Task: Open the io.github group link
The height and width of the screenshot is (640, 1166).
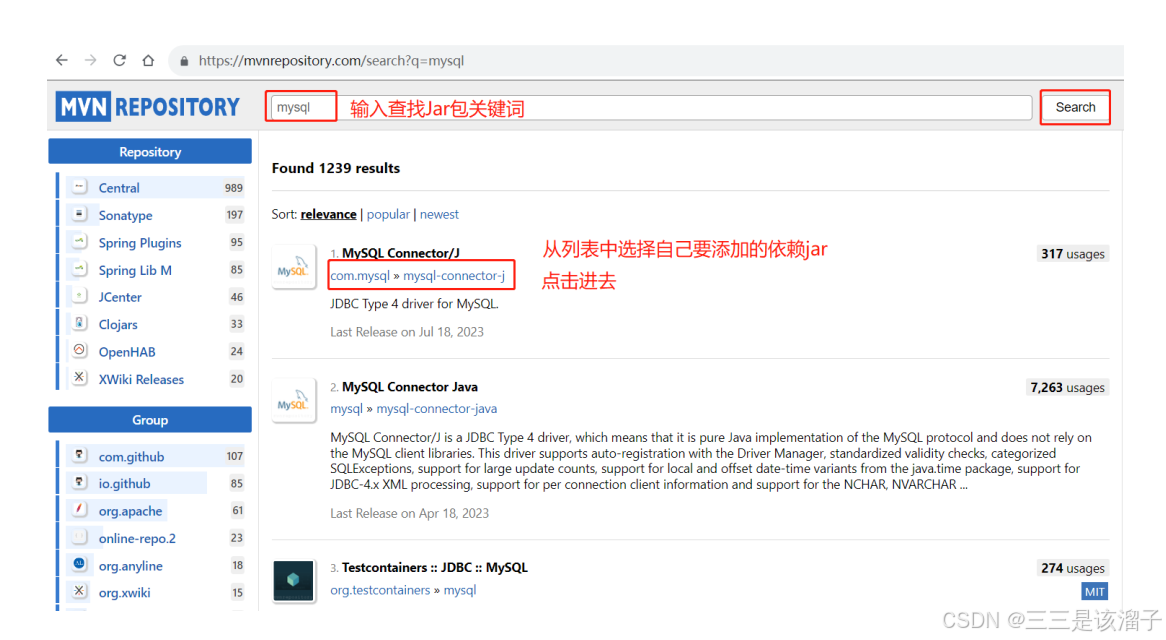Action: 124,484
